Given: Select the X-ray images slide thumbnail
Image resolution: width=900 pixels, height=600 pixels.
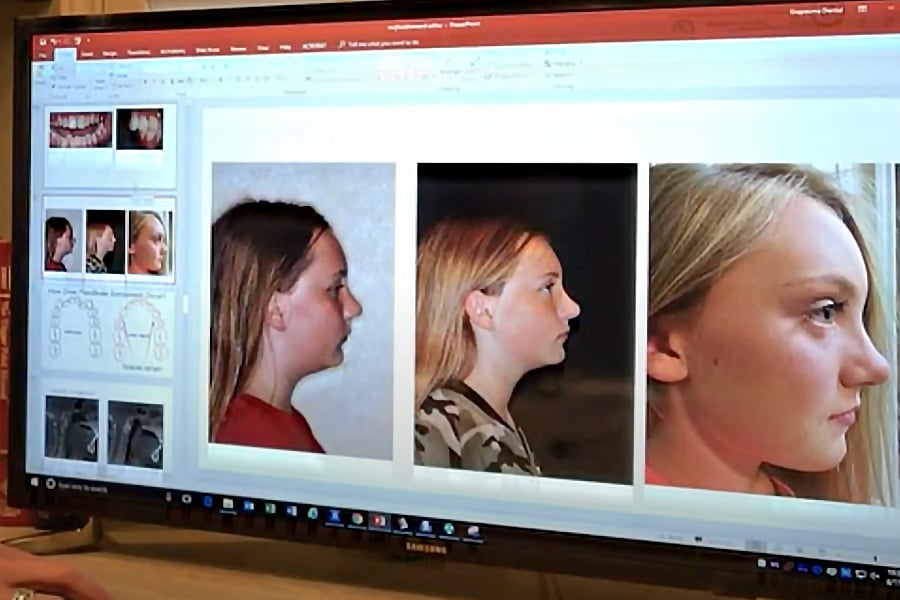Looking at the screenshot, I should (x=106, y=429).
